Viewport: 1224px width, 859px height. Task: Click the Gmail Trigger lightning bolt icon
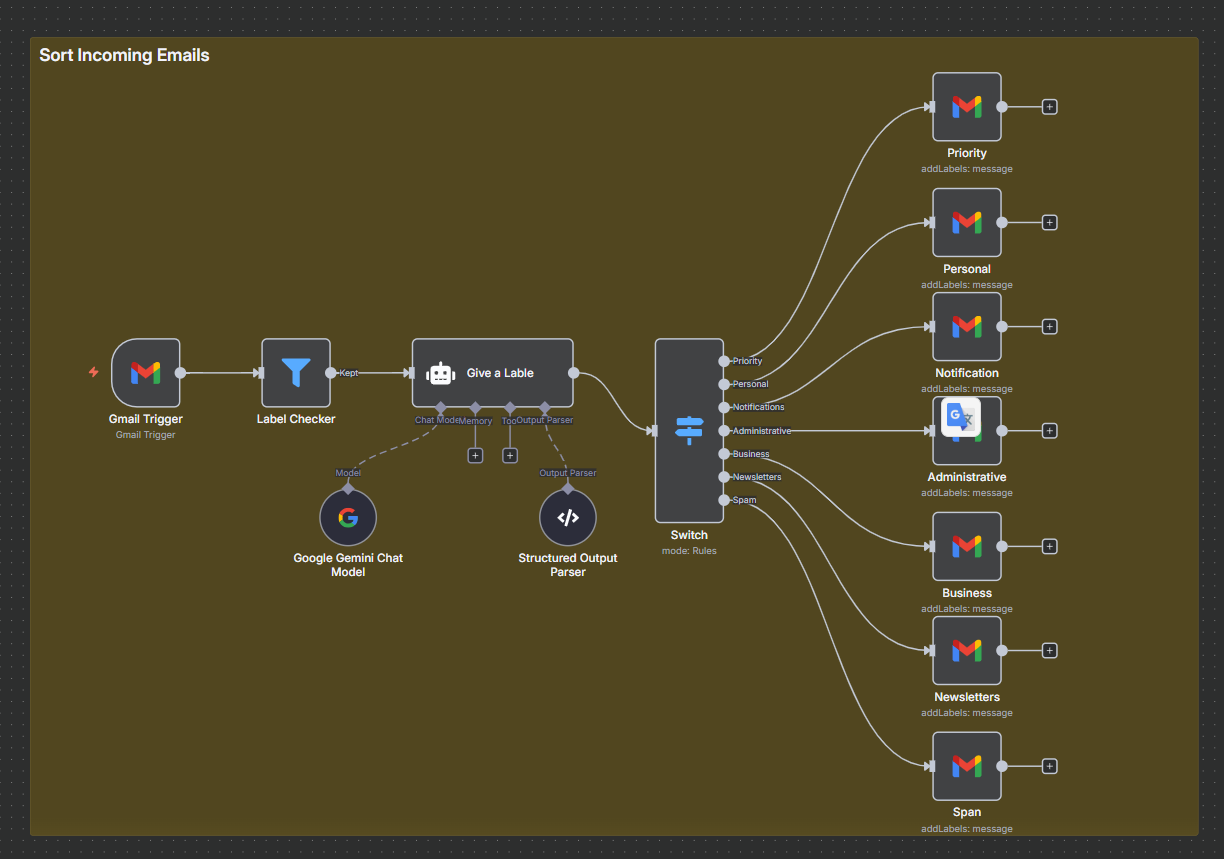tap(94, 372)
